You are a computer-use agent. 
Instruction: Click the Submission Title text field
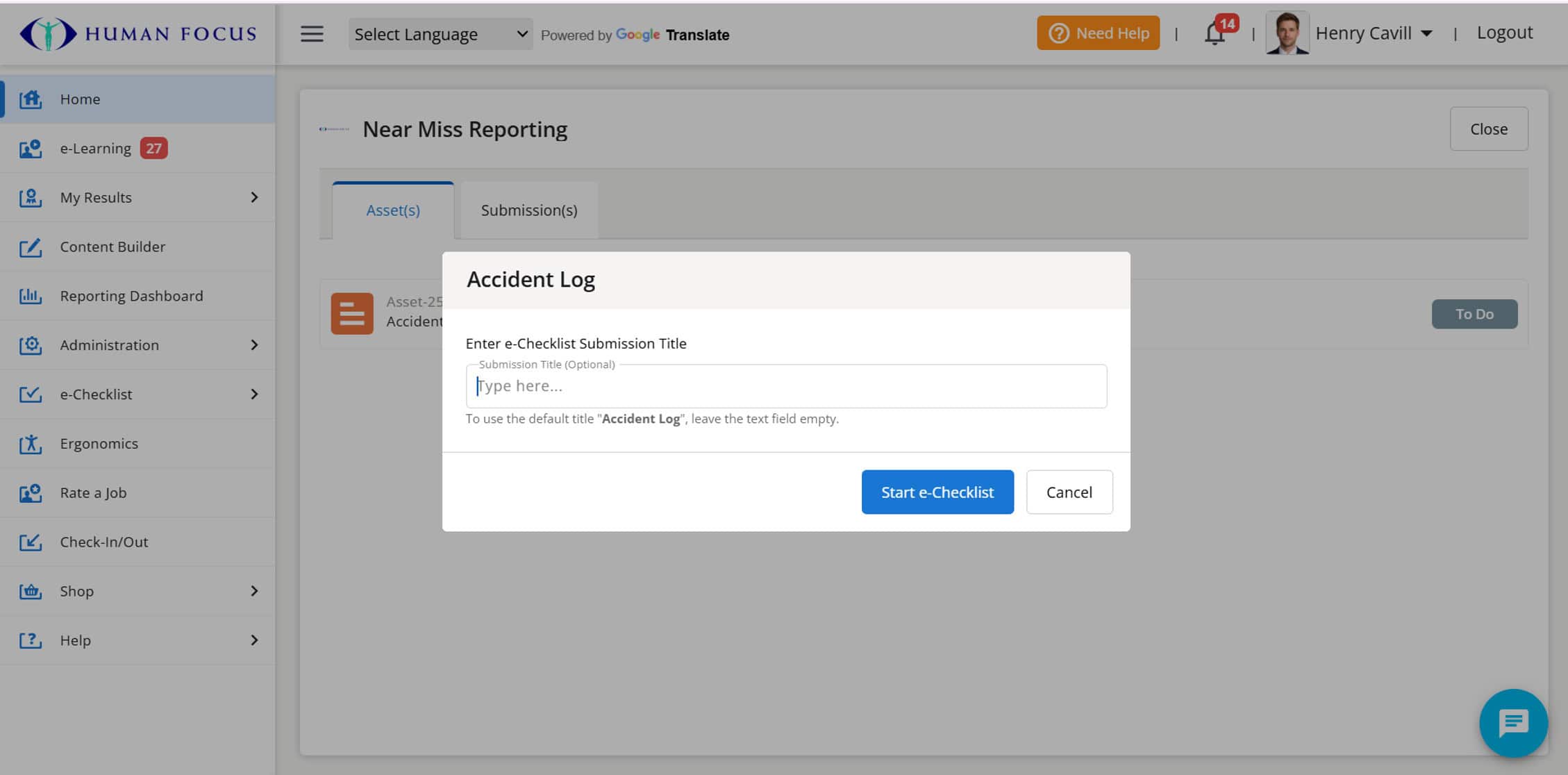[786, 386]
